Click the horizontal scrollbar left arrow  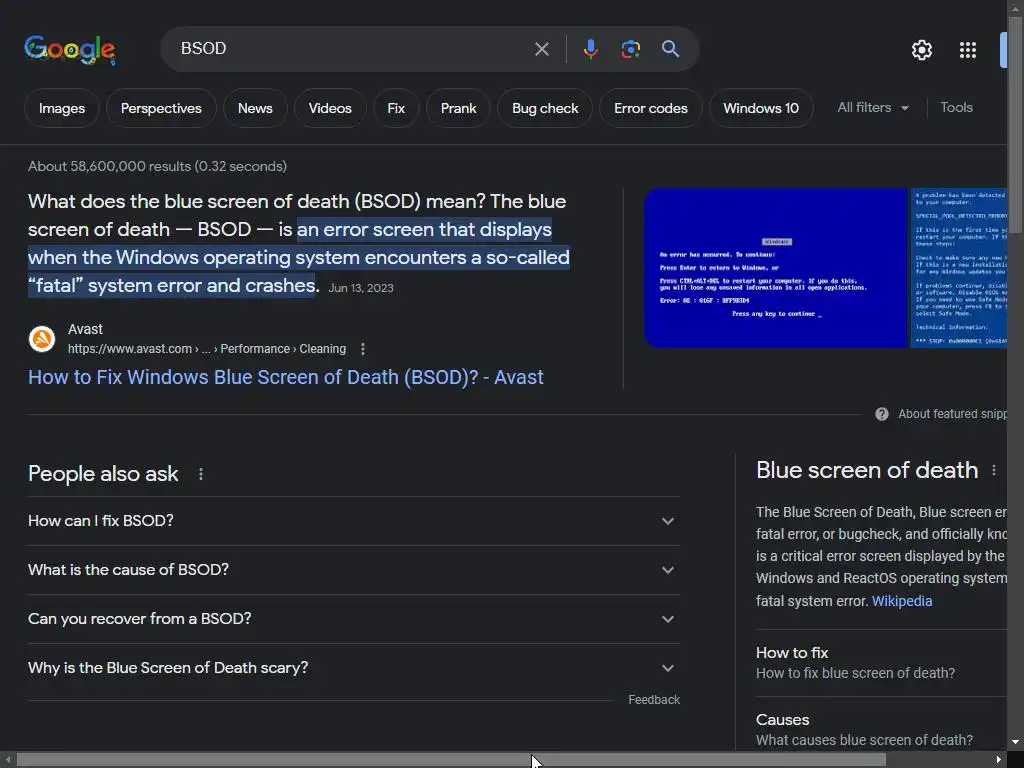click(x=7, y=760)
